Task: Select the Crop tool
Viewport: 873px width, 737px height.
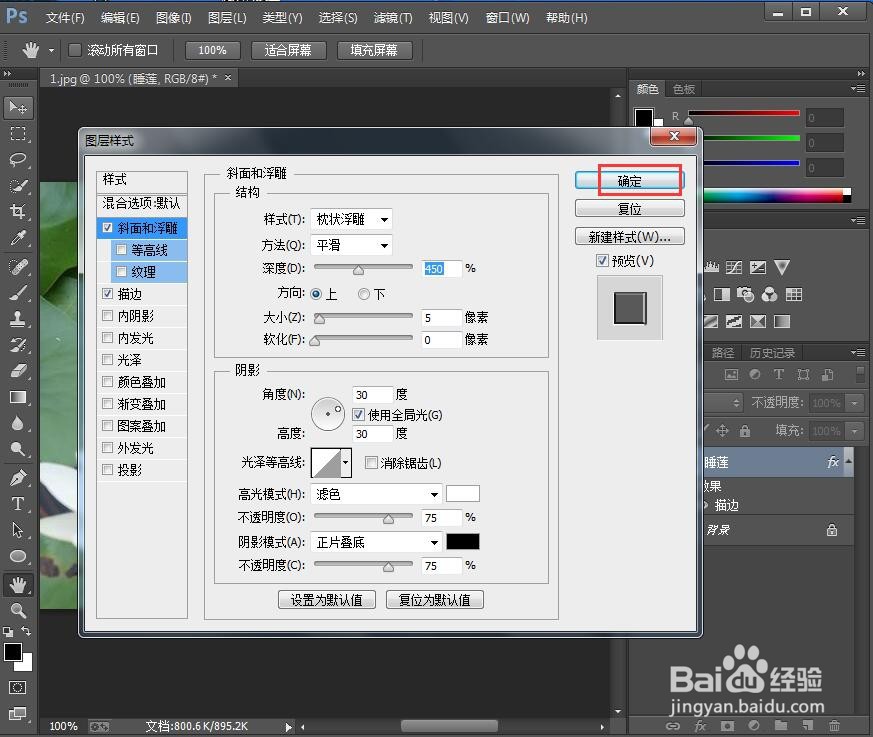Action: click(x=18, y=212)
